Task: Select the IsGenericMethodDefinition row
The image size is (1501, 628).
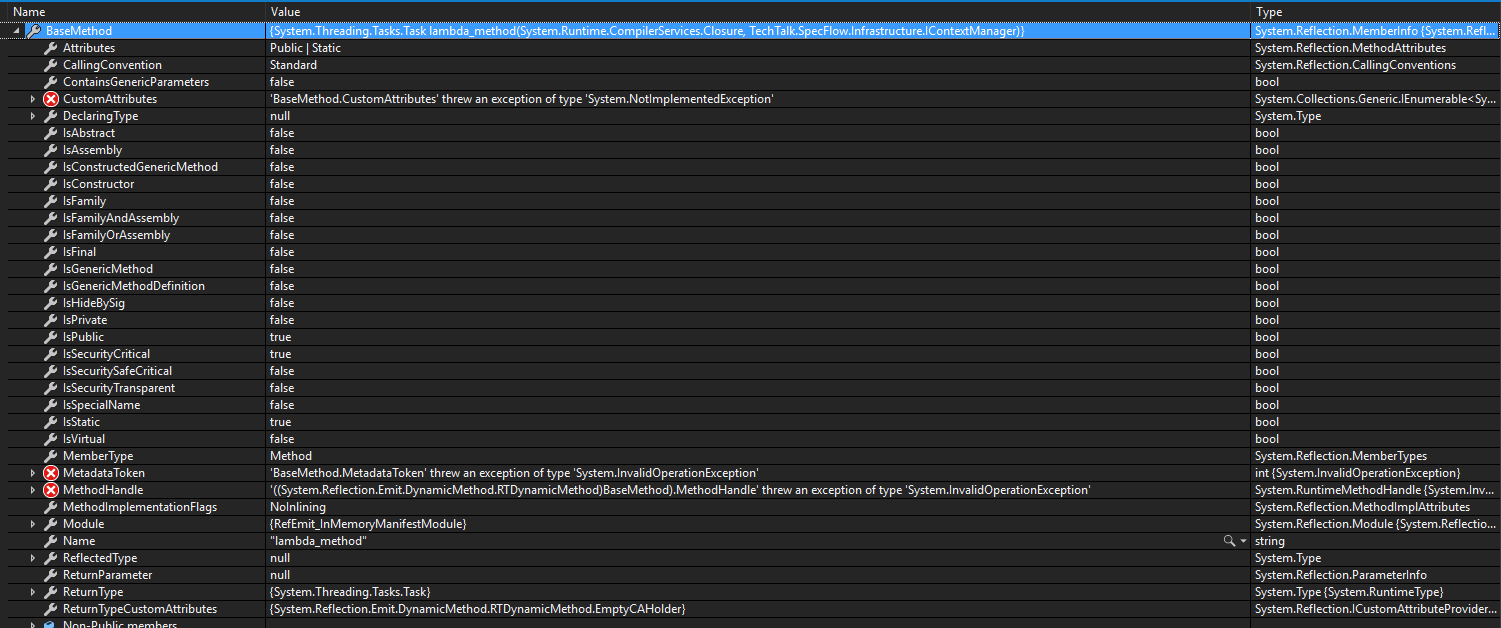Action: pos(750,286)
